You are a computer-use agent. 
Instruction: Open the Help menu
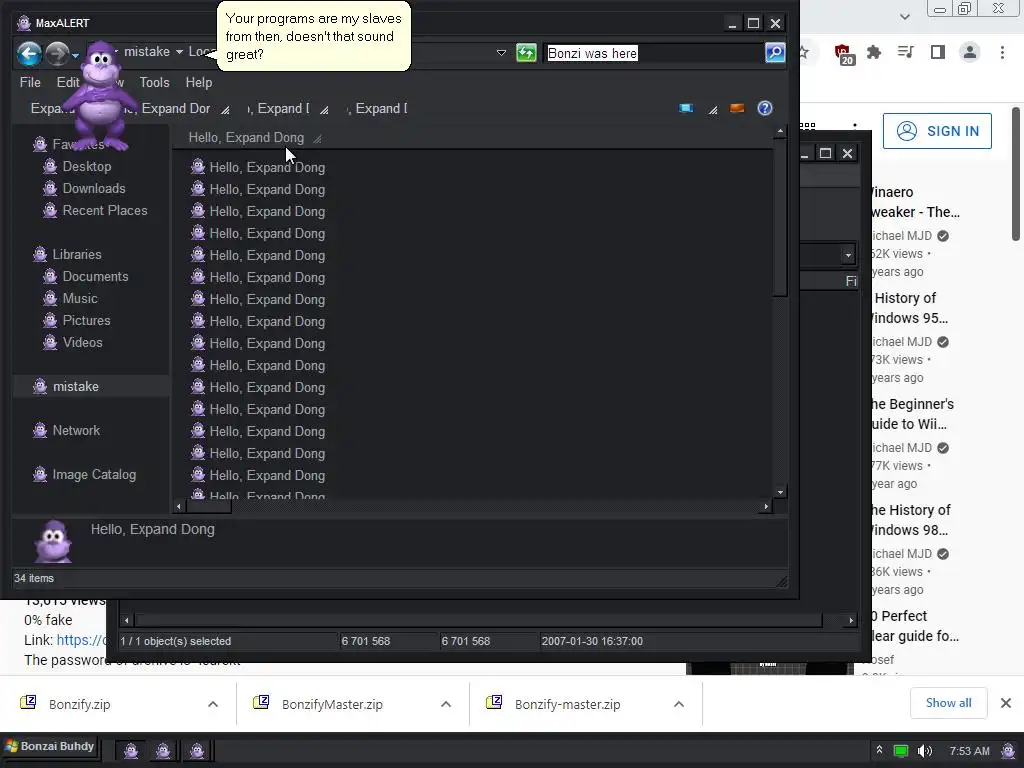199,82
